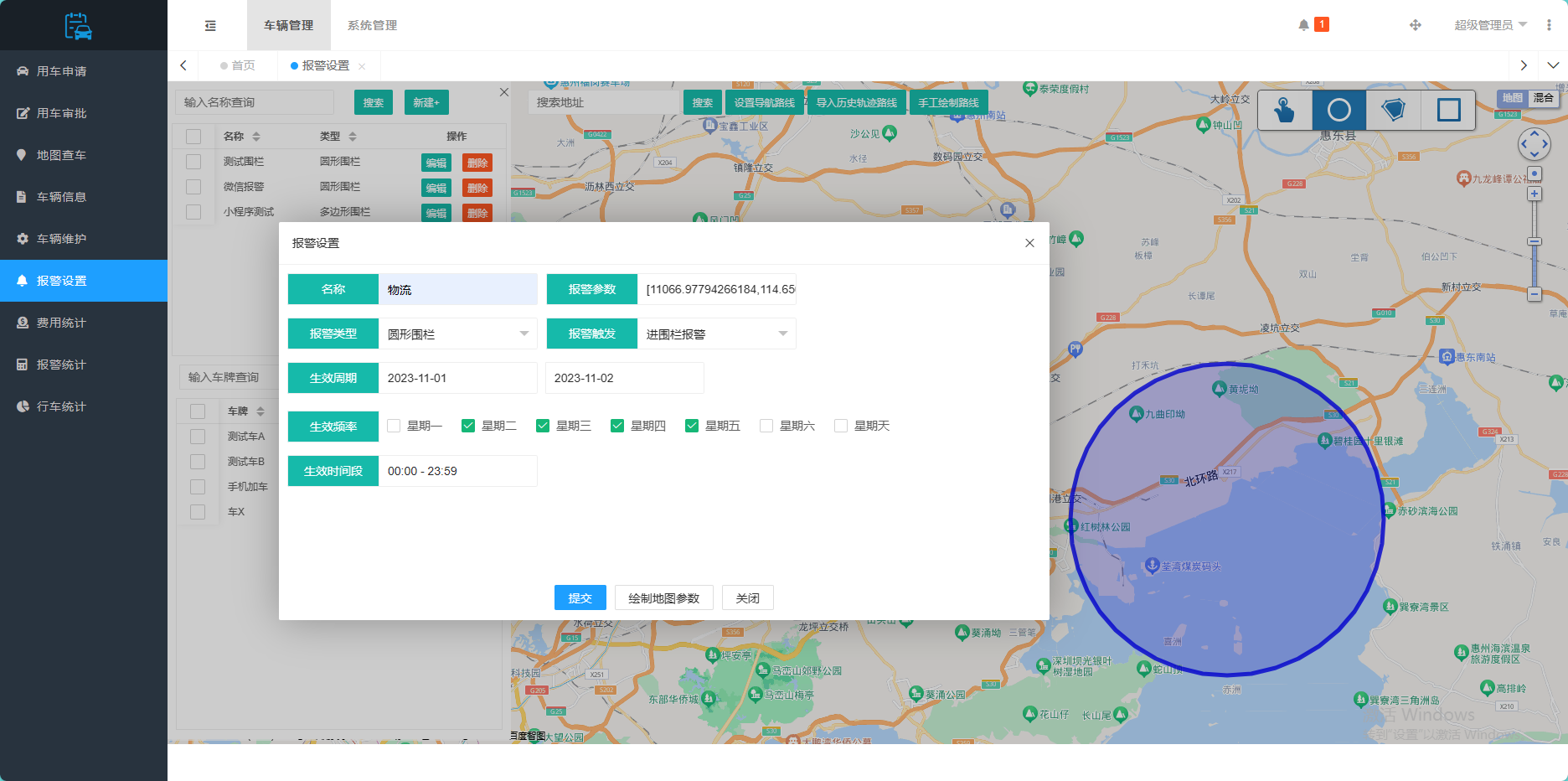Select the polygon drawing tool
This screenshot has height=781, width=1568.
[x=1394, y=110]
